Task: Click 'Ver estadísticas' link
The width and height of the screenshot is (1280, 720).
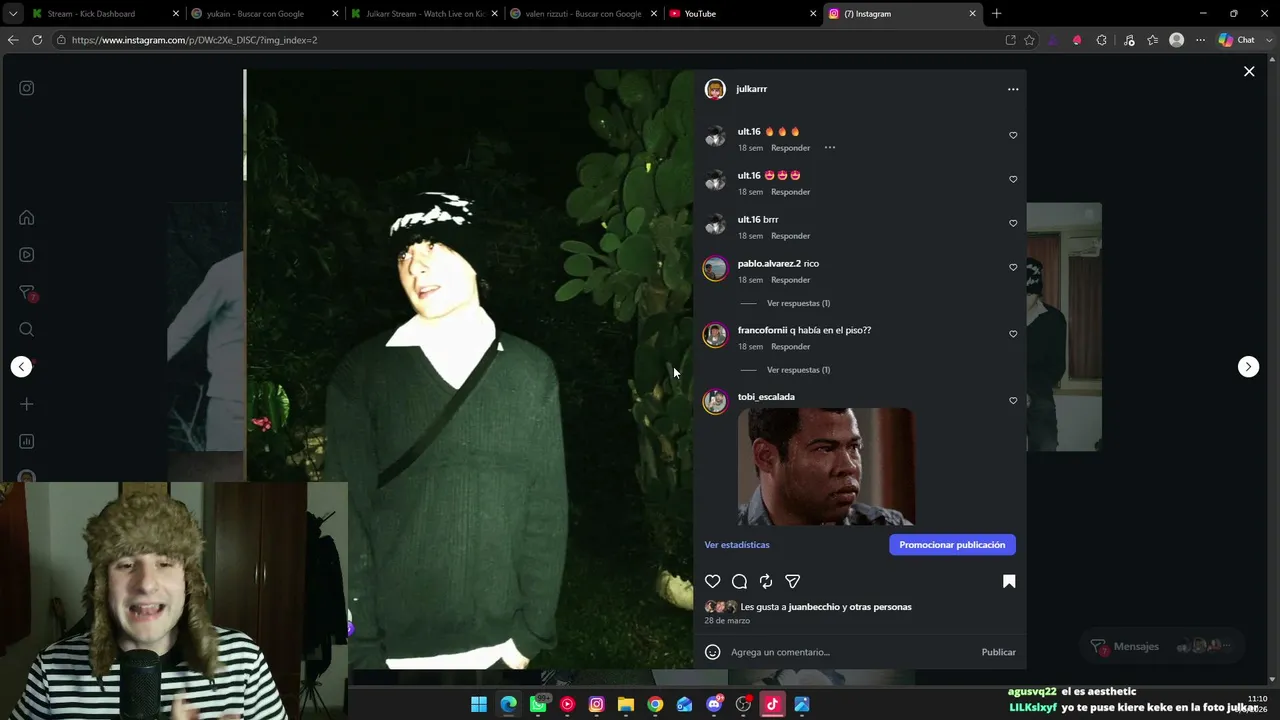Action: (x=737, y=545)
